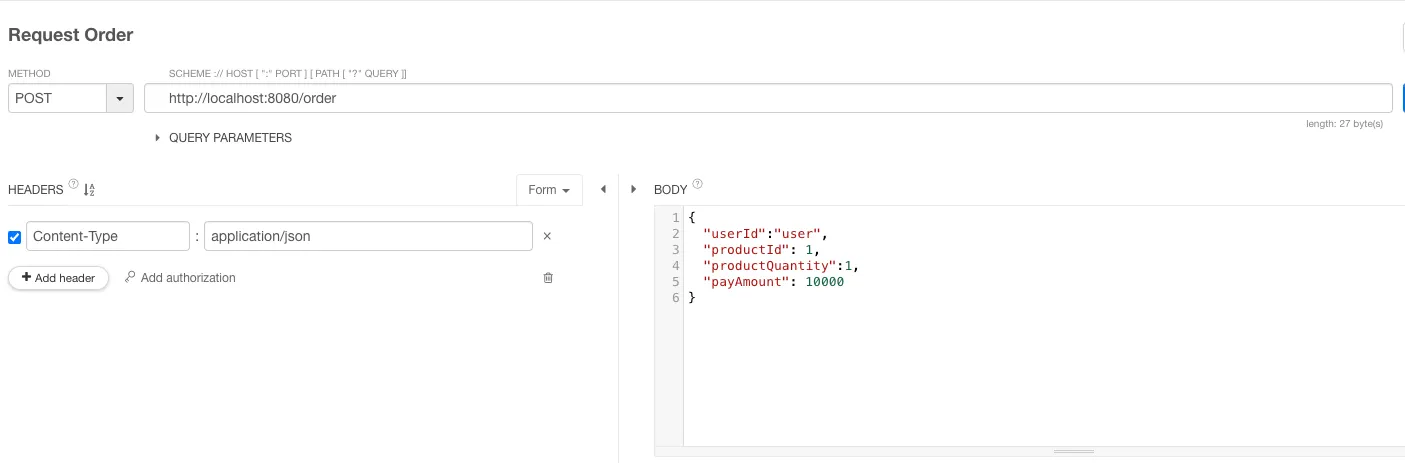Click the Request Order title
The width and height of the screenshot is (1405, 463).
70,35
